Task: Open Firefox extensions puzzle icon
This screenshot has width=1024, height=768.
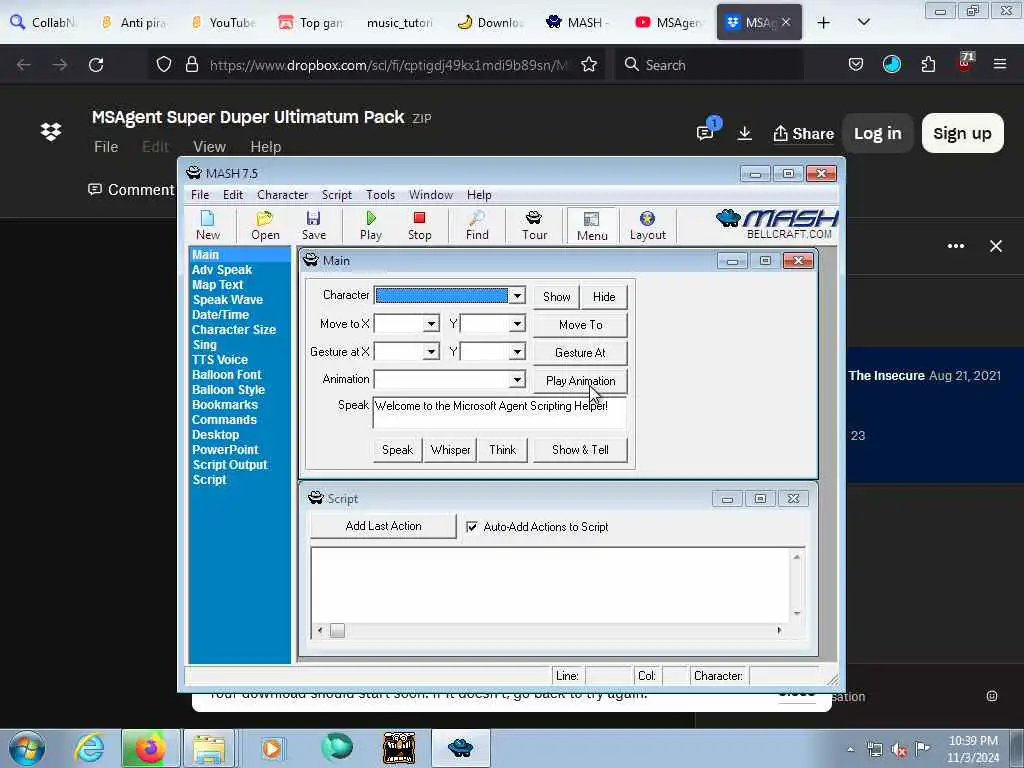Action: (x=928, y=65)
